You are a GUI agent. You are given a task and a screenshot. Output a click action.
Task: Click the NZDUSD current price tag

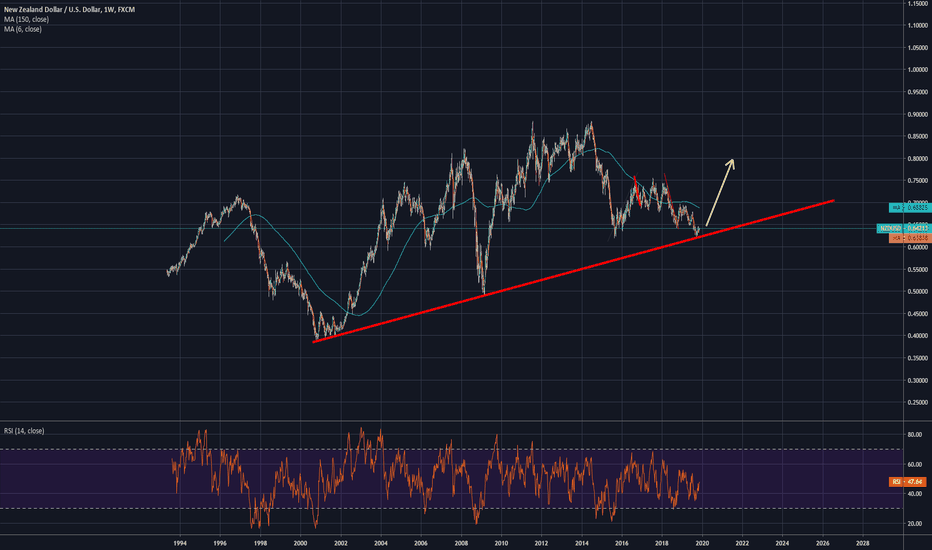903,228
